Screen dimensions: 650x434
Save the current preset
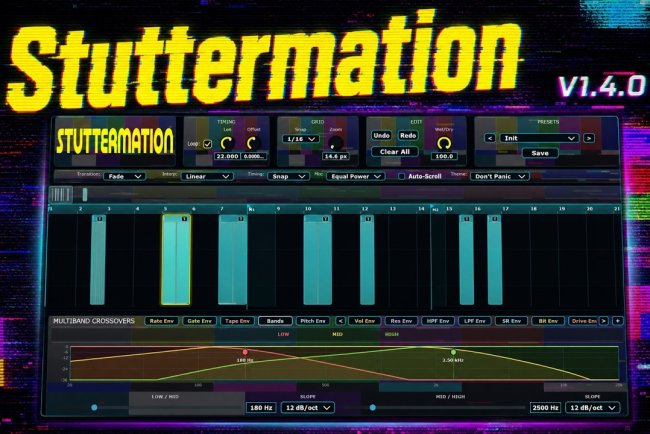540,153
